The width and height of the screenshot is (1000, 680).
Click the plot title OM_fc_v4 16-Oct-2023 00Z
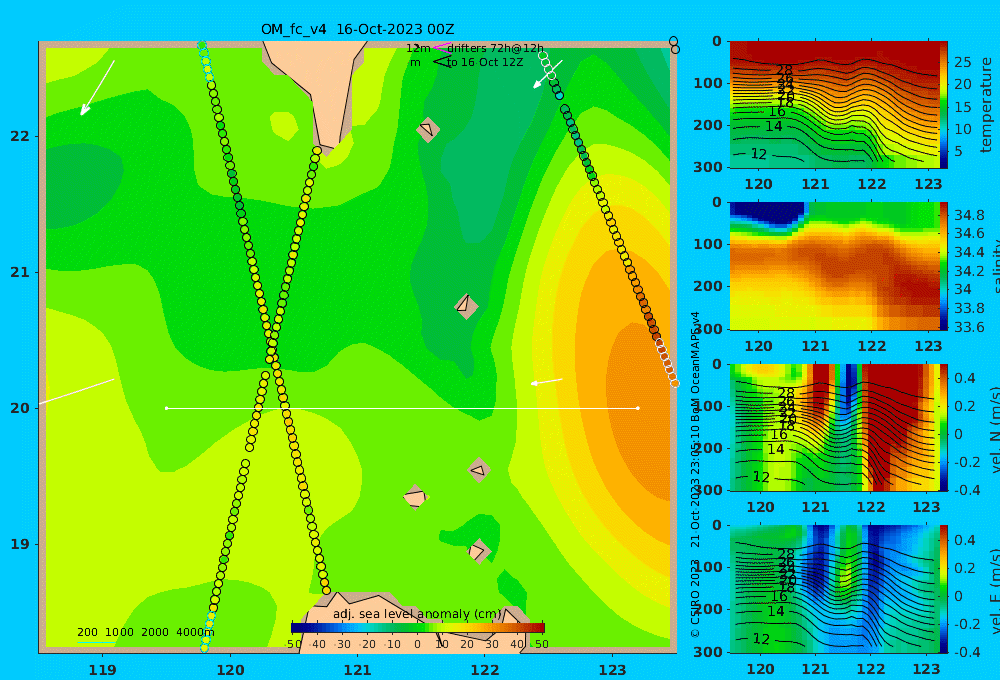coord(357,29)
